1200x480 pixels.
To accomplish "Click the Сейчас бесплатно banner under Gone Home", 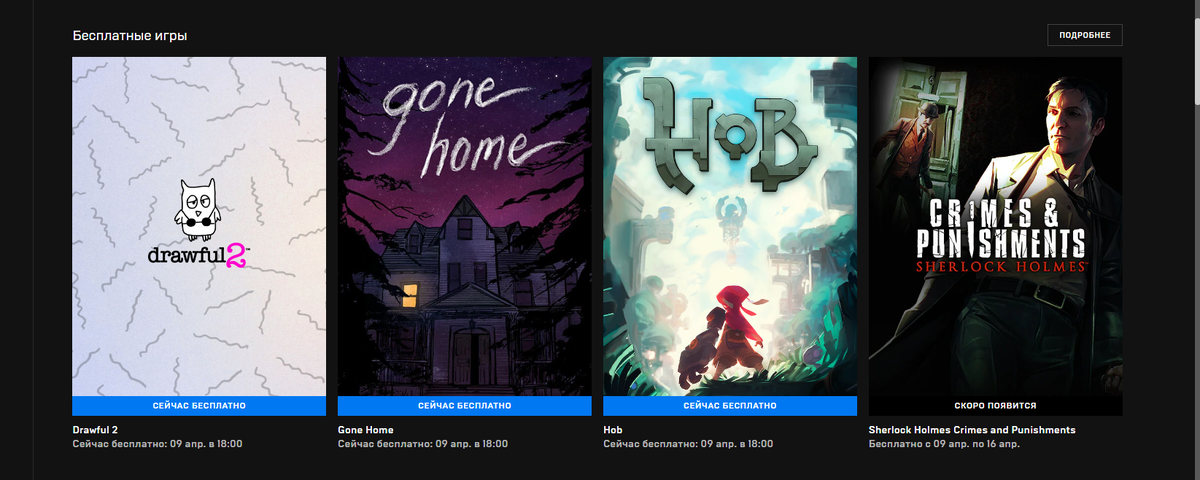I will point(464,406).
